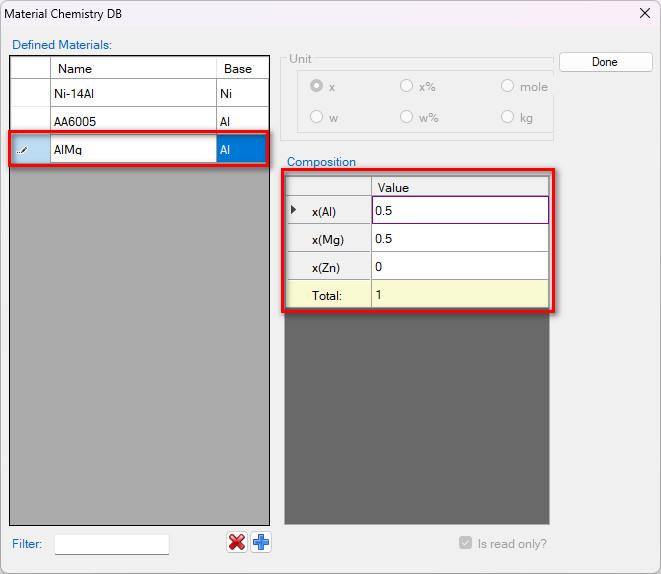The width and height of the screenshot is (661, 574).
Task: Click the pencil edit icon beside AlMg
Action: click(x=23, y=149)
